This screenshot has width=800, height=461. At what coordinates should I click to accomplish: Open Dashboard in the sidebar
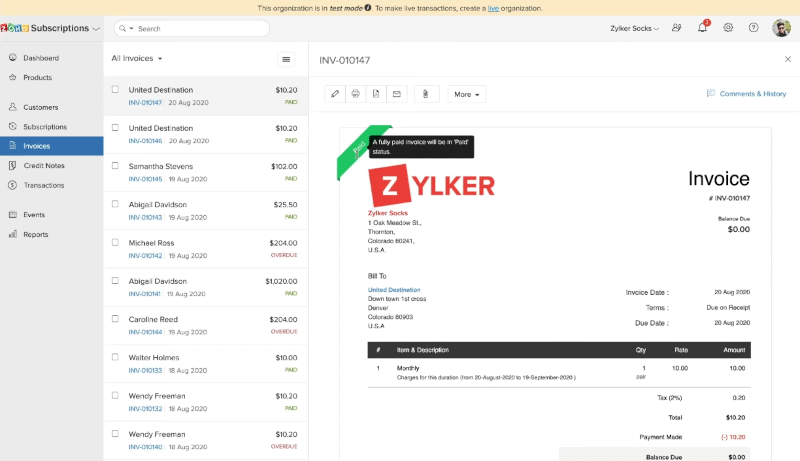pyautogui.click(x=41, y=58)
